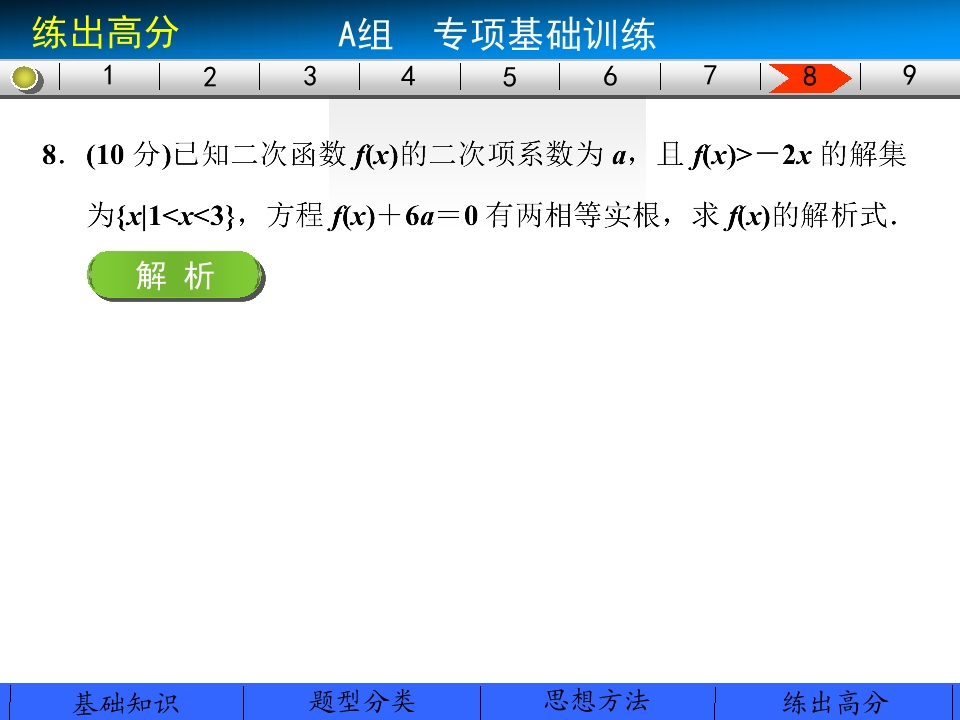The width and height of the screenshot is (960, 720).
Task: Go to question 2 tab
Action: (x=209, y=77)
